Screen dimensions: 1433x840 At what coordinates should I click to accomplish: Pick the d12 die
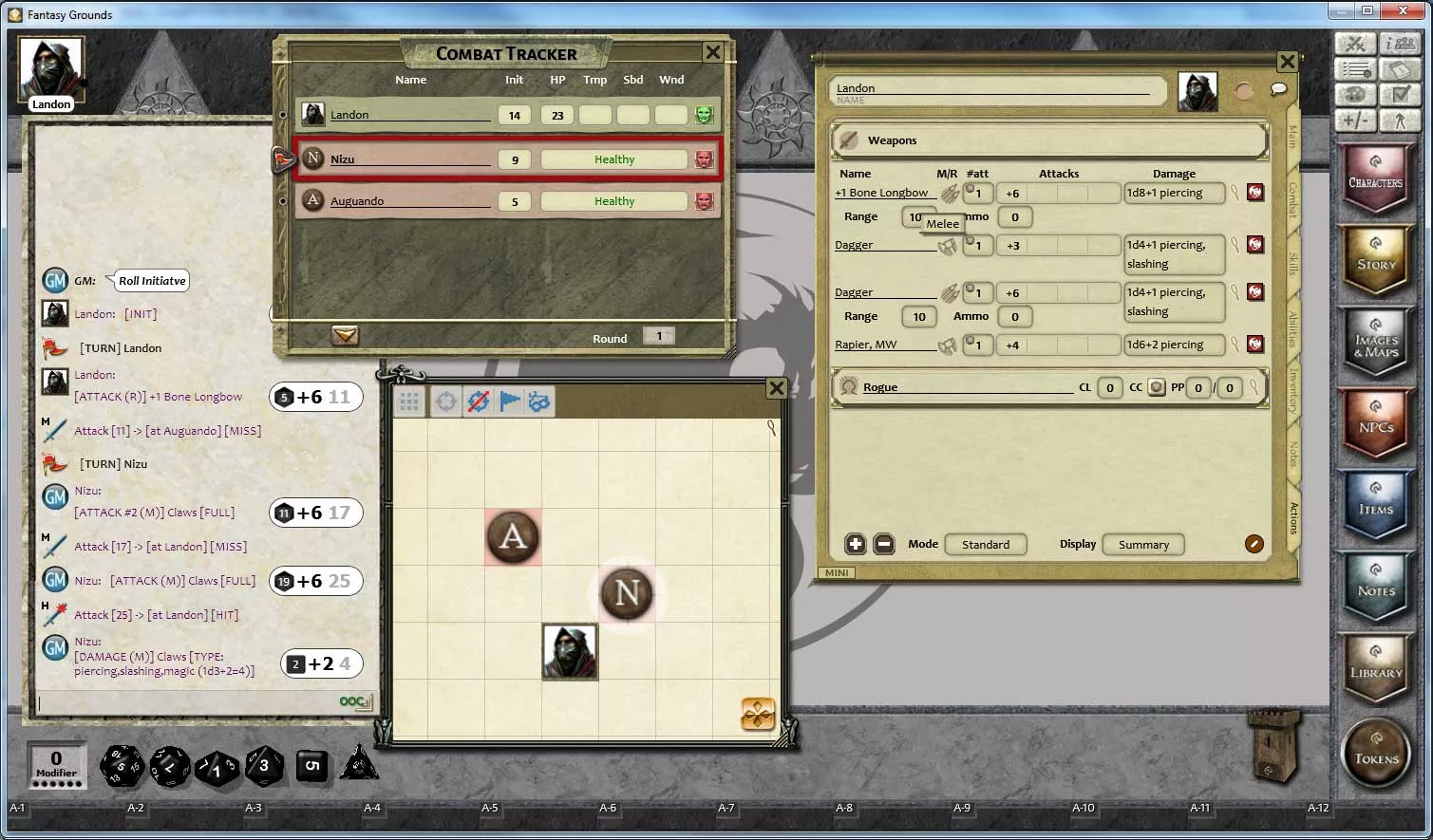click(170, 766)
